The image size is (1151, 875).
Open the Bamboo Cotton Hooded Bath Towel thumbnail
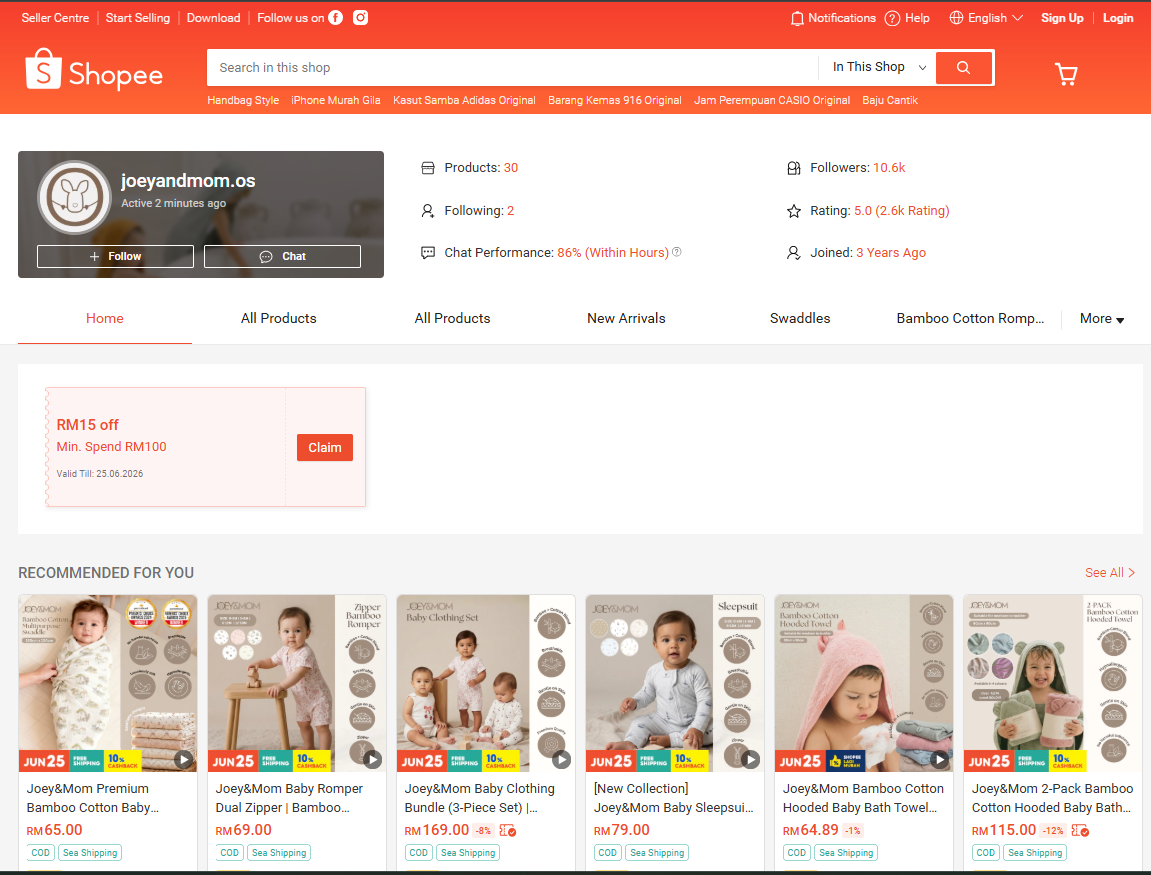point(864,683)
